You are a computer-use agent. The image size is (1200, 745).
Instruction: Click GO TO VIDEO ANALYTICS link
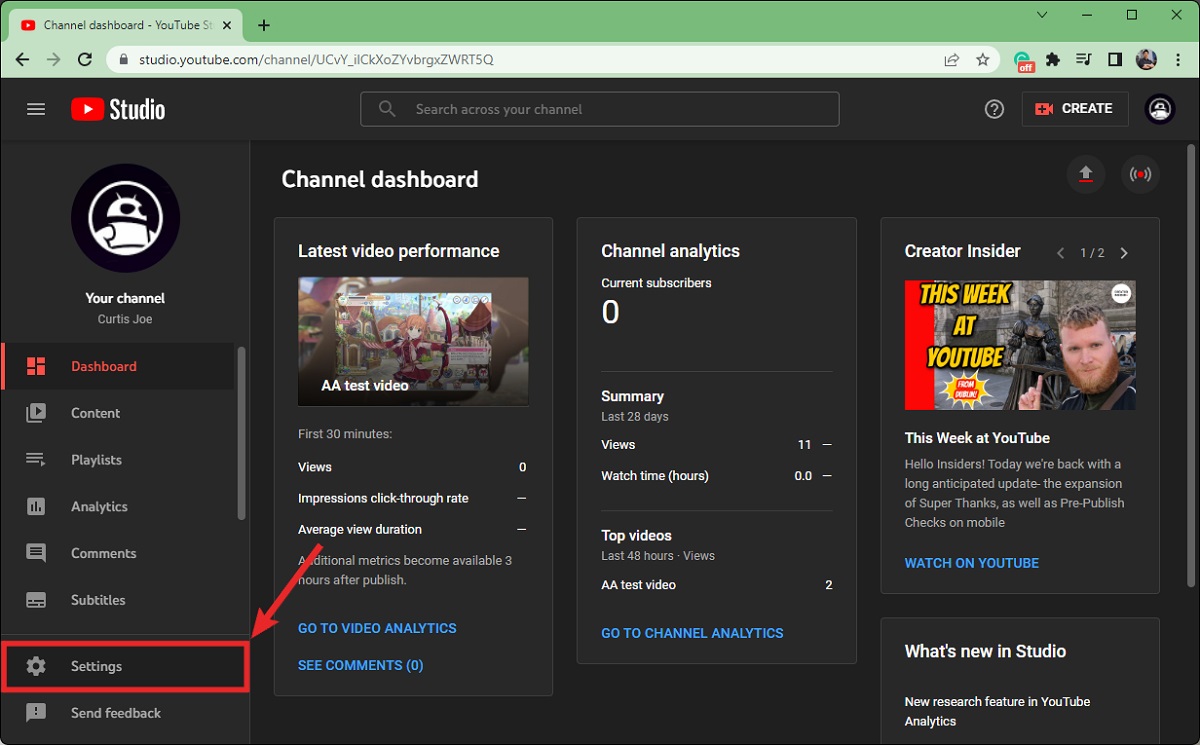pyautogui.click(x=377, y=628)
